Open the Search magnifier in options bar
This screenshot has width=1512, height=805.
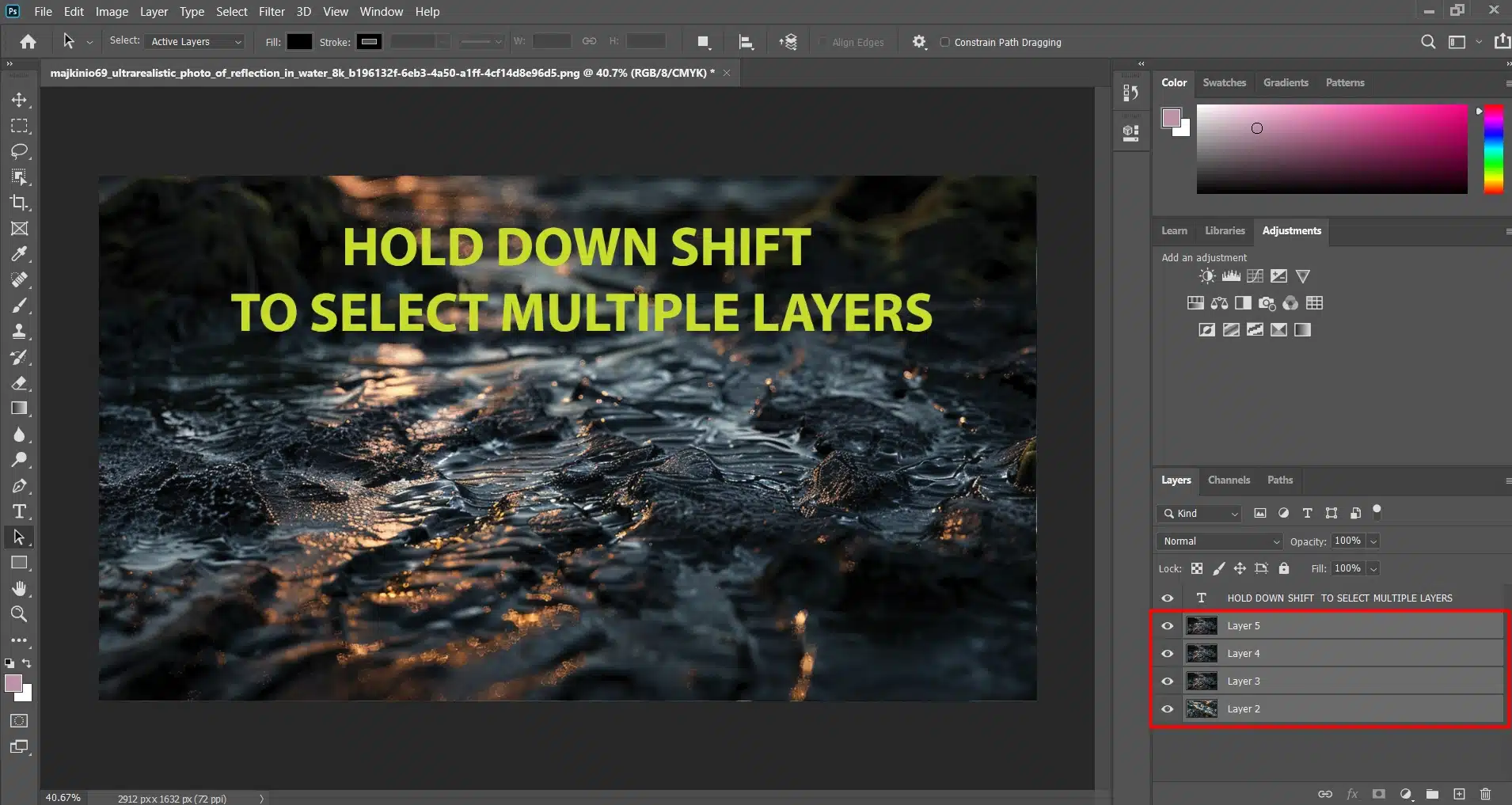coord(1427,42)
